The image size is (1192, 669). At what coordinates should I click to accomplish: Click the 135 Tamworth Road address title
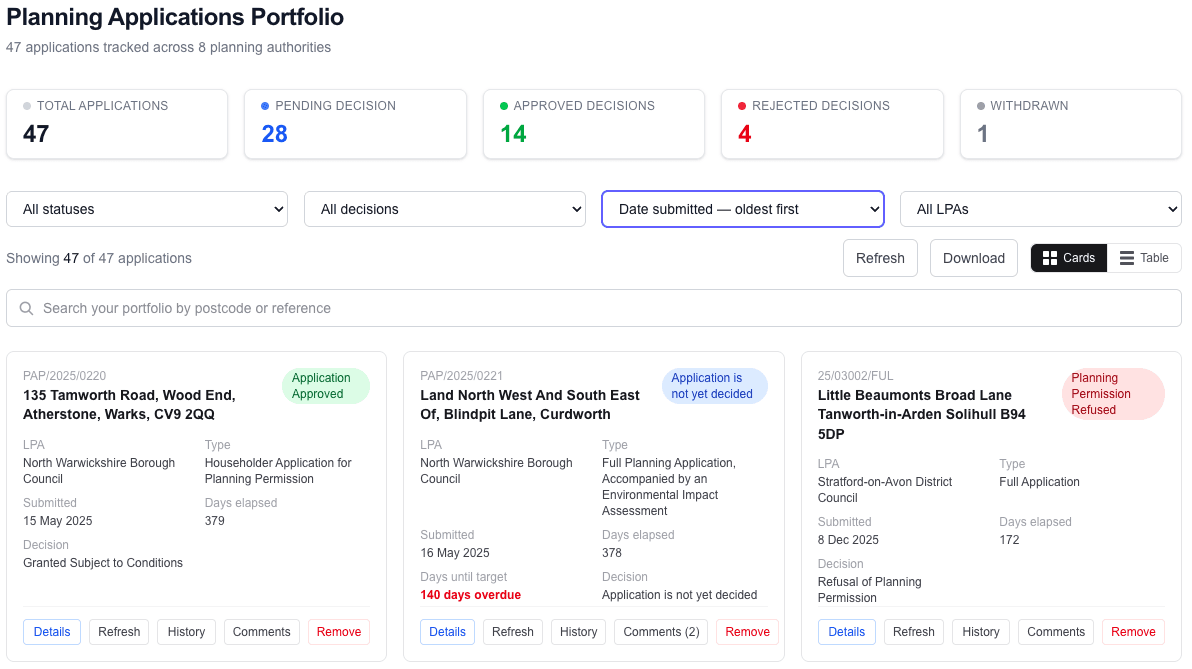pos(129,405)
